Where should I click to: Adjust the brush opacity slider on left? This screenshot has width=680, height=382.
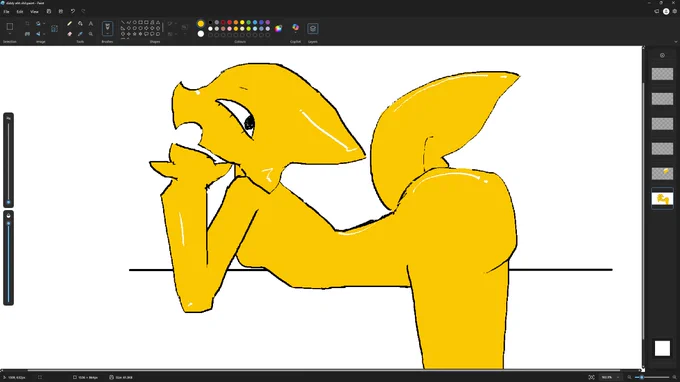coord(8,258)
